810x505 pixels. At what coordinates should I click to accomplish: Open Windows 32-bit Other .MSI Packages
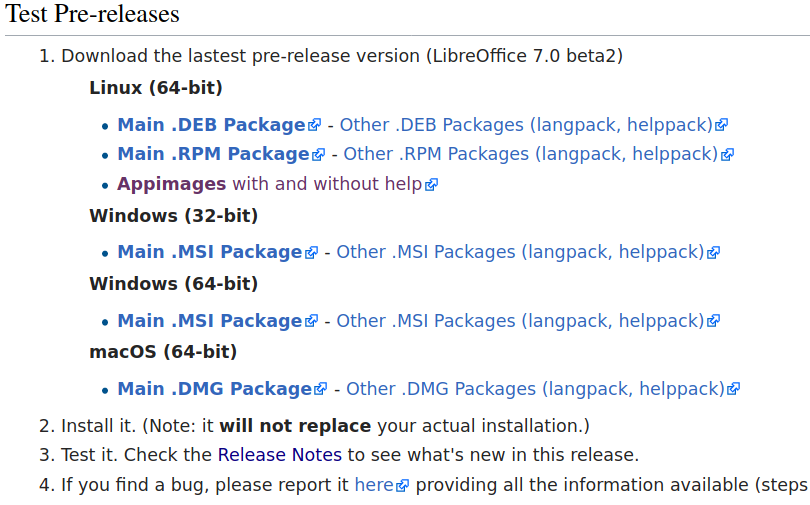click(x=520, y=252)
